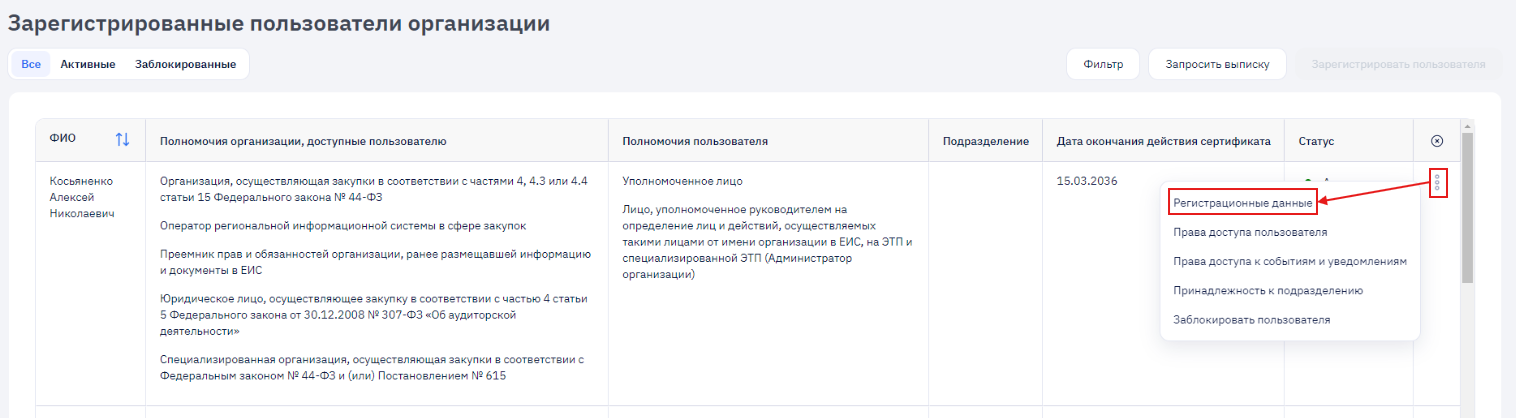Click the Администратор организации role description
This screenshot has height=418, width=1516.
tap(768, 242)
